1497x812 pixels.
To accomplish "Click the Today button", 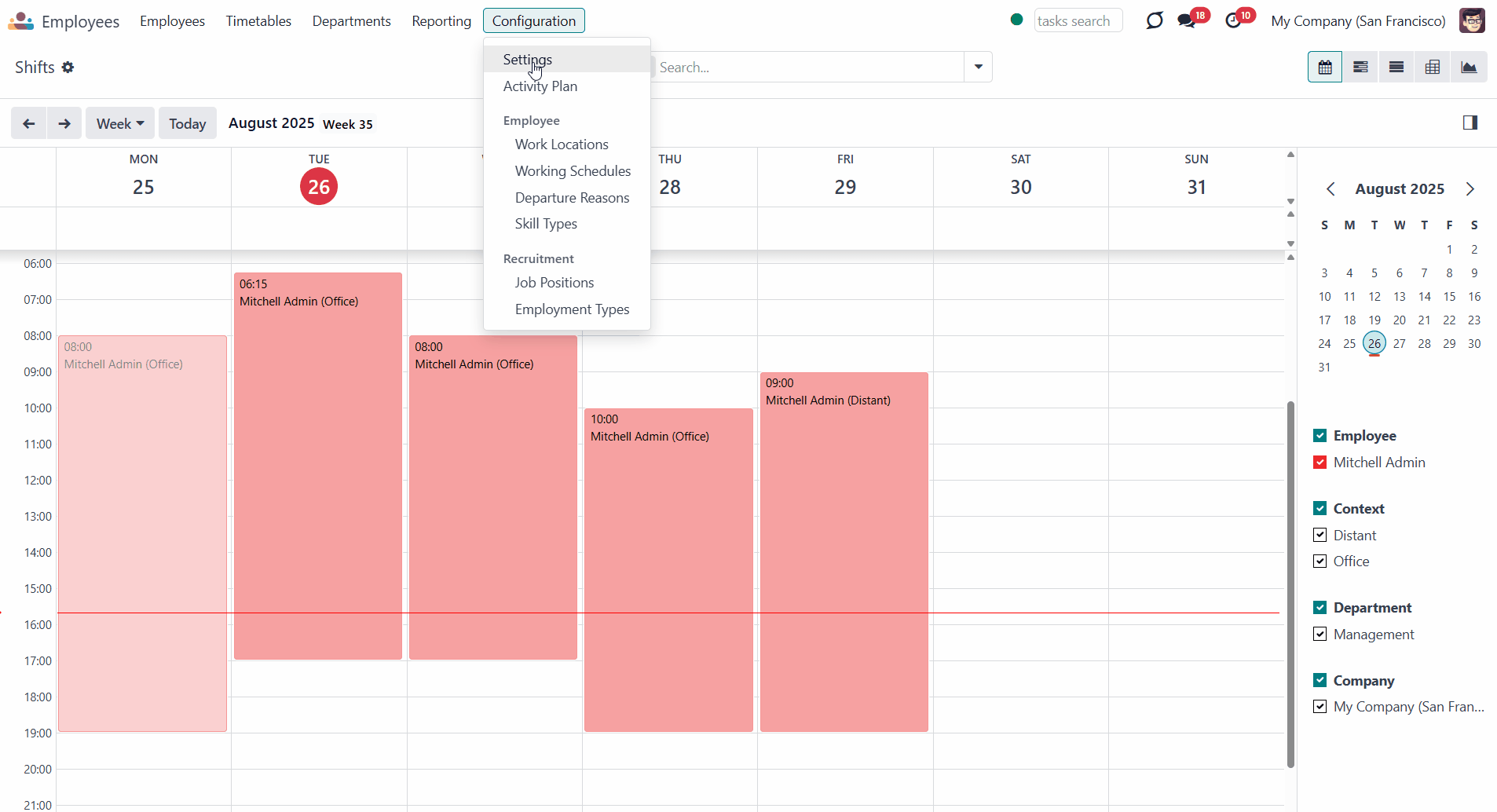I will pos(188,123).
